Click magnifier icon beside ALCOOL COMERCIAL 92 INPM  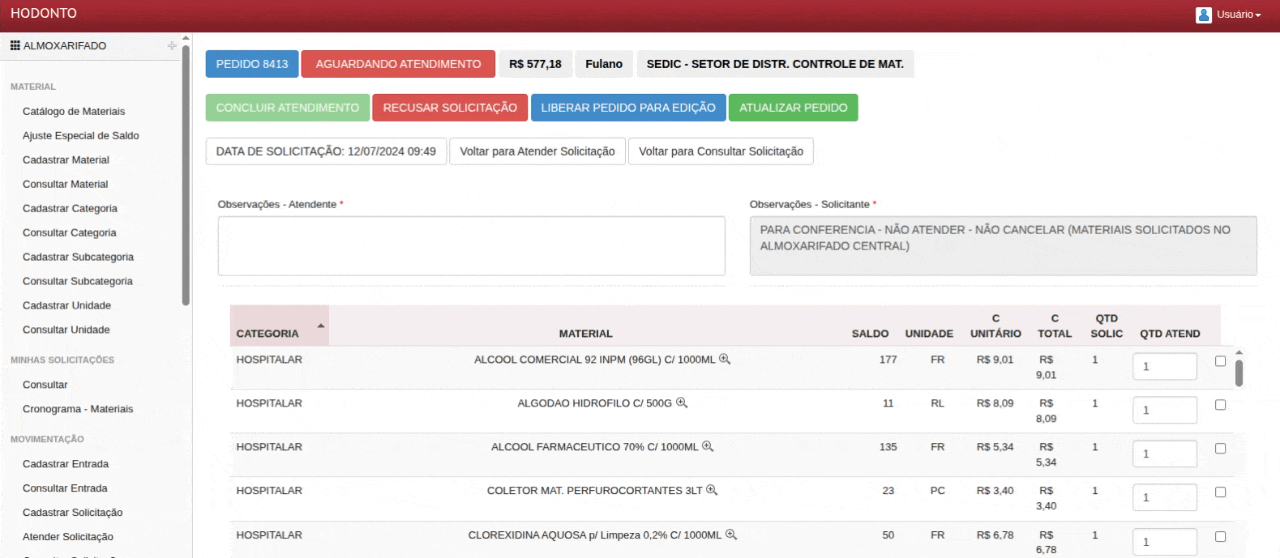725,359
